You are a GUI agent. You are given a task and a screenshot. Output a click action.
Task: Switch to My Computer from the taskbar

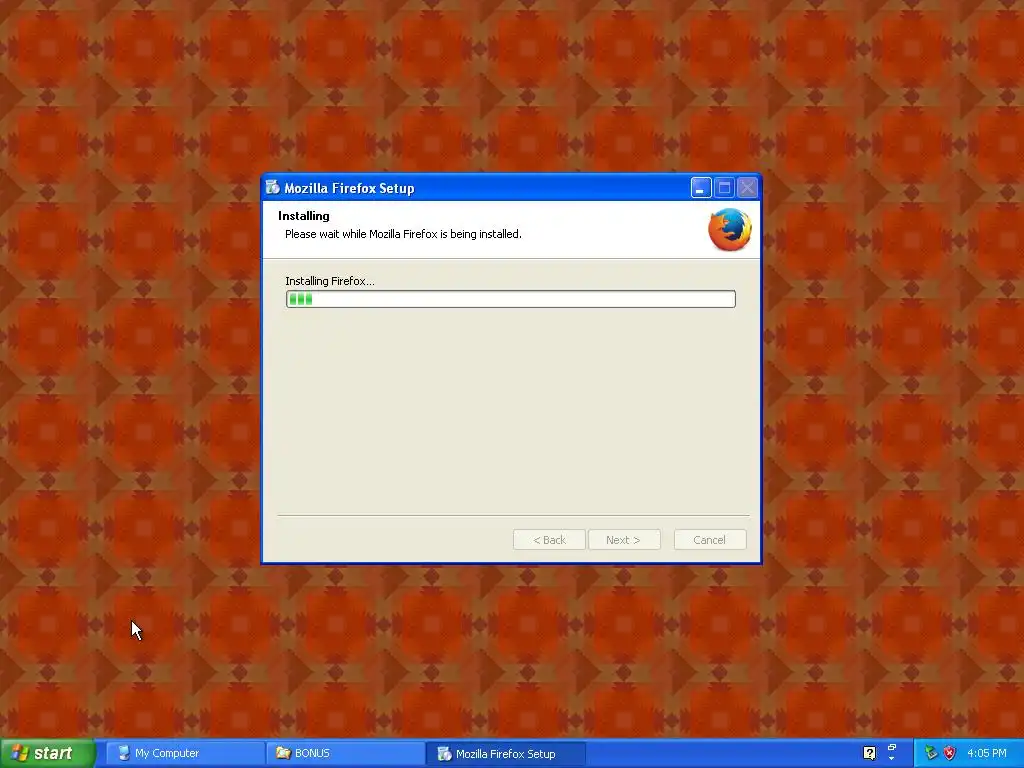pos(185,753)
